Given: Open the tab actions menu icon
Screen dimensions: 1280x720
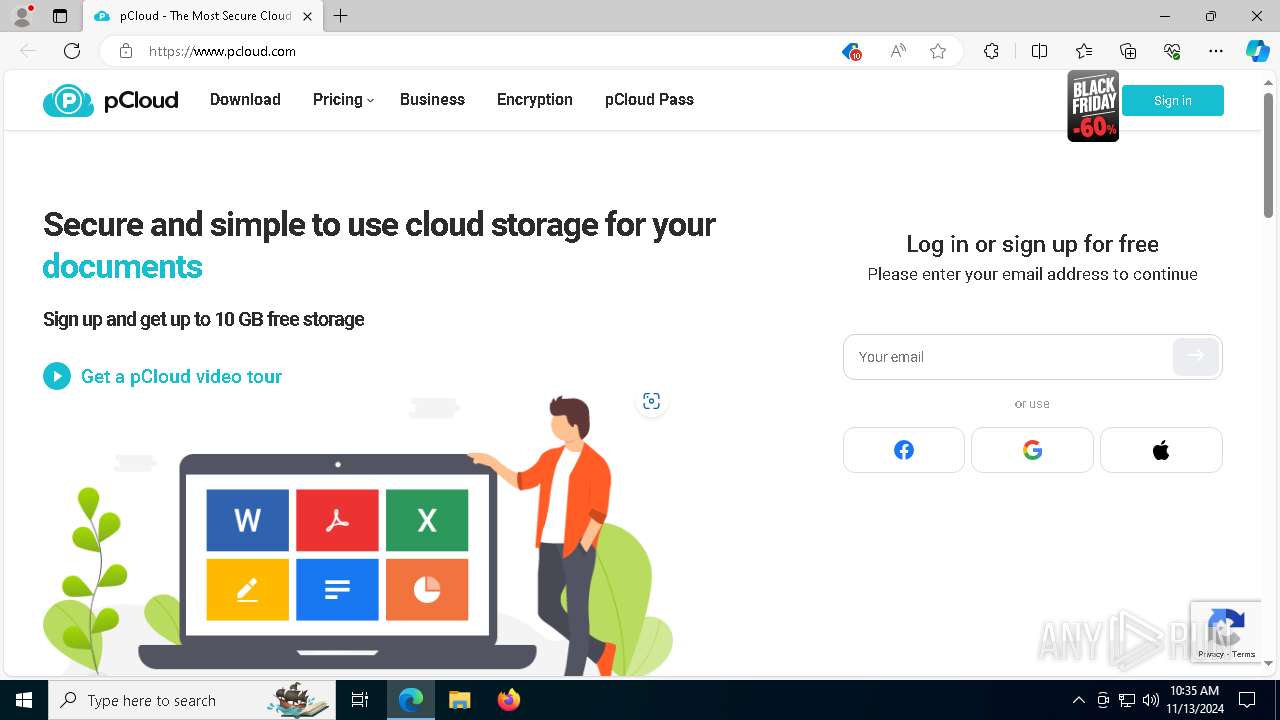Looking at the screenshot, I should tap(60, 16).
